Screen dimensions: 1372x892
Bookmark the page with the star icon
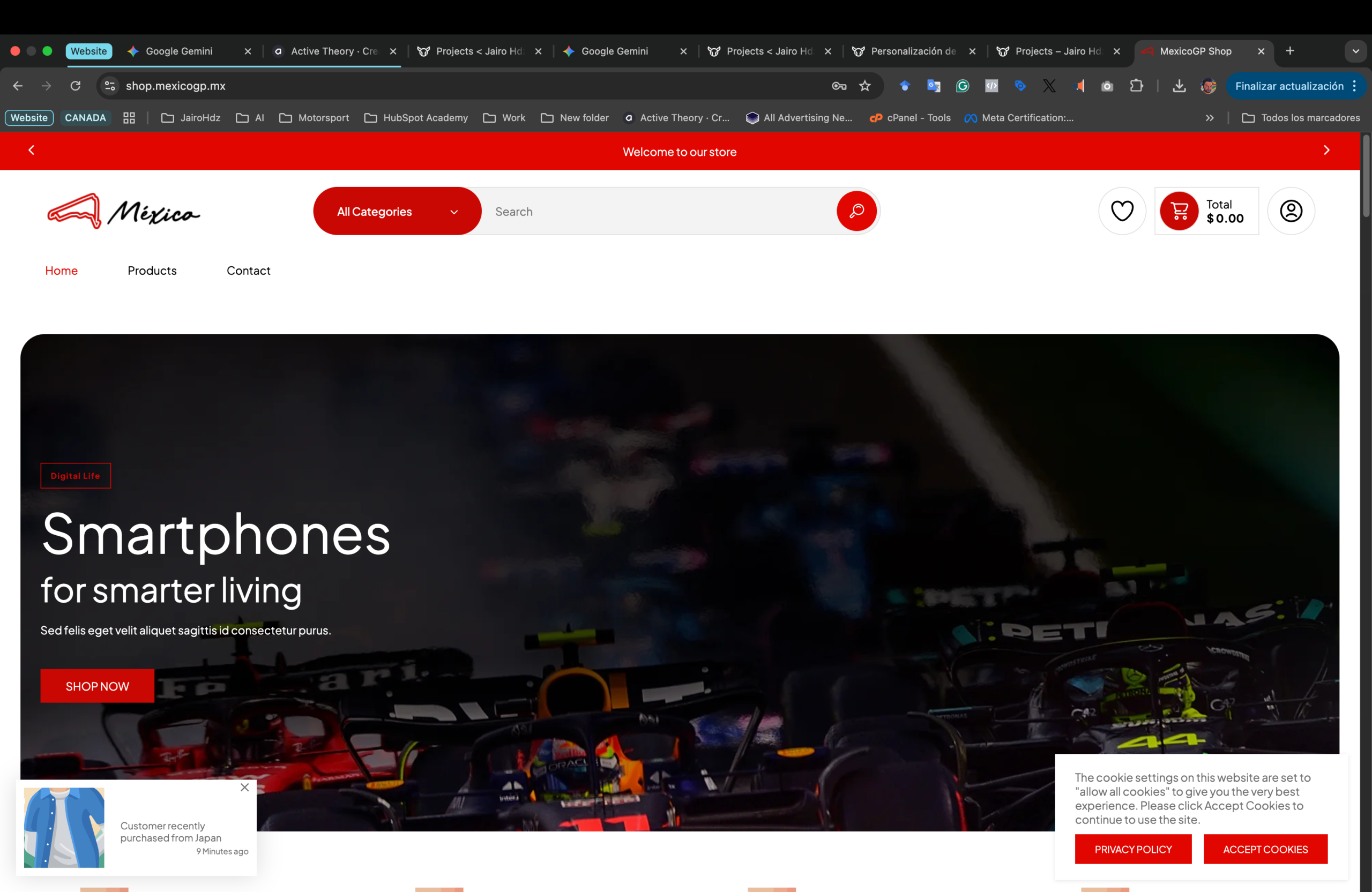click(864, 86)
